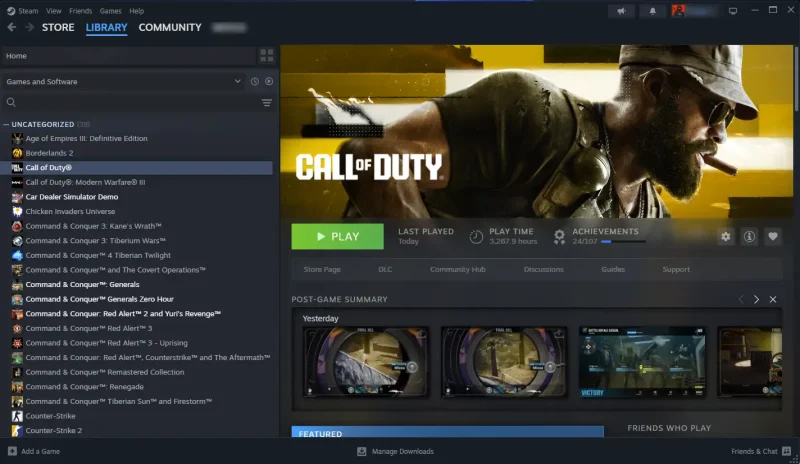Open the Games menu
The image size is (800, 464).
(110, 11)
